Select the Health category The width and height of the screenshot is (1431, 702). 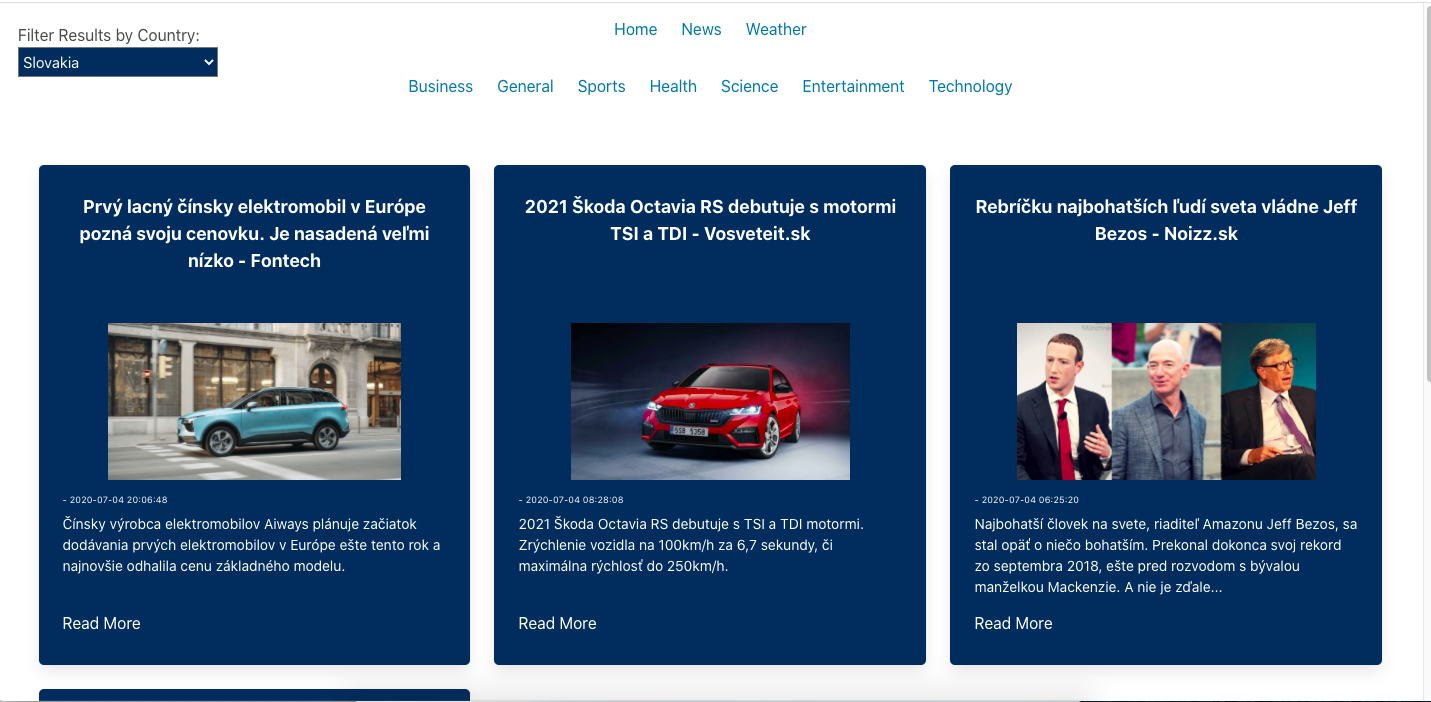coord(673,86)
